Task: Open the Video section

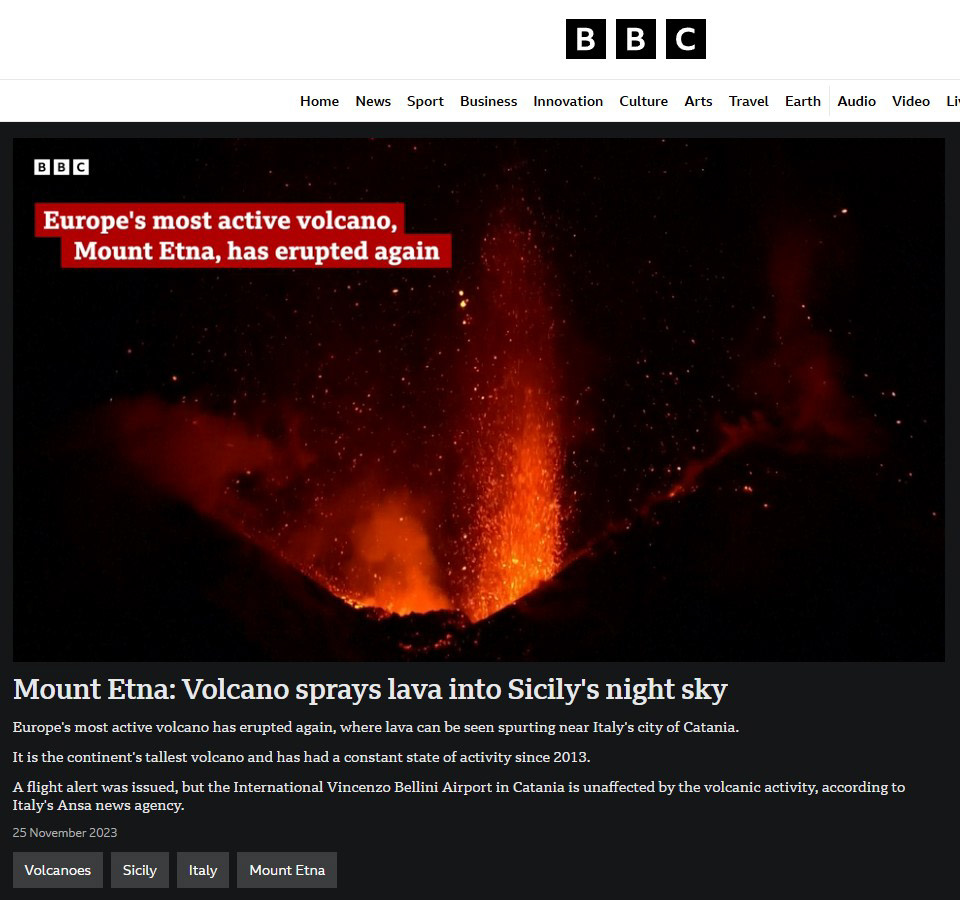Action: pyautogui.click(x=910, y=101)
